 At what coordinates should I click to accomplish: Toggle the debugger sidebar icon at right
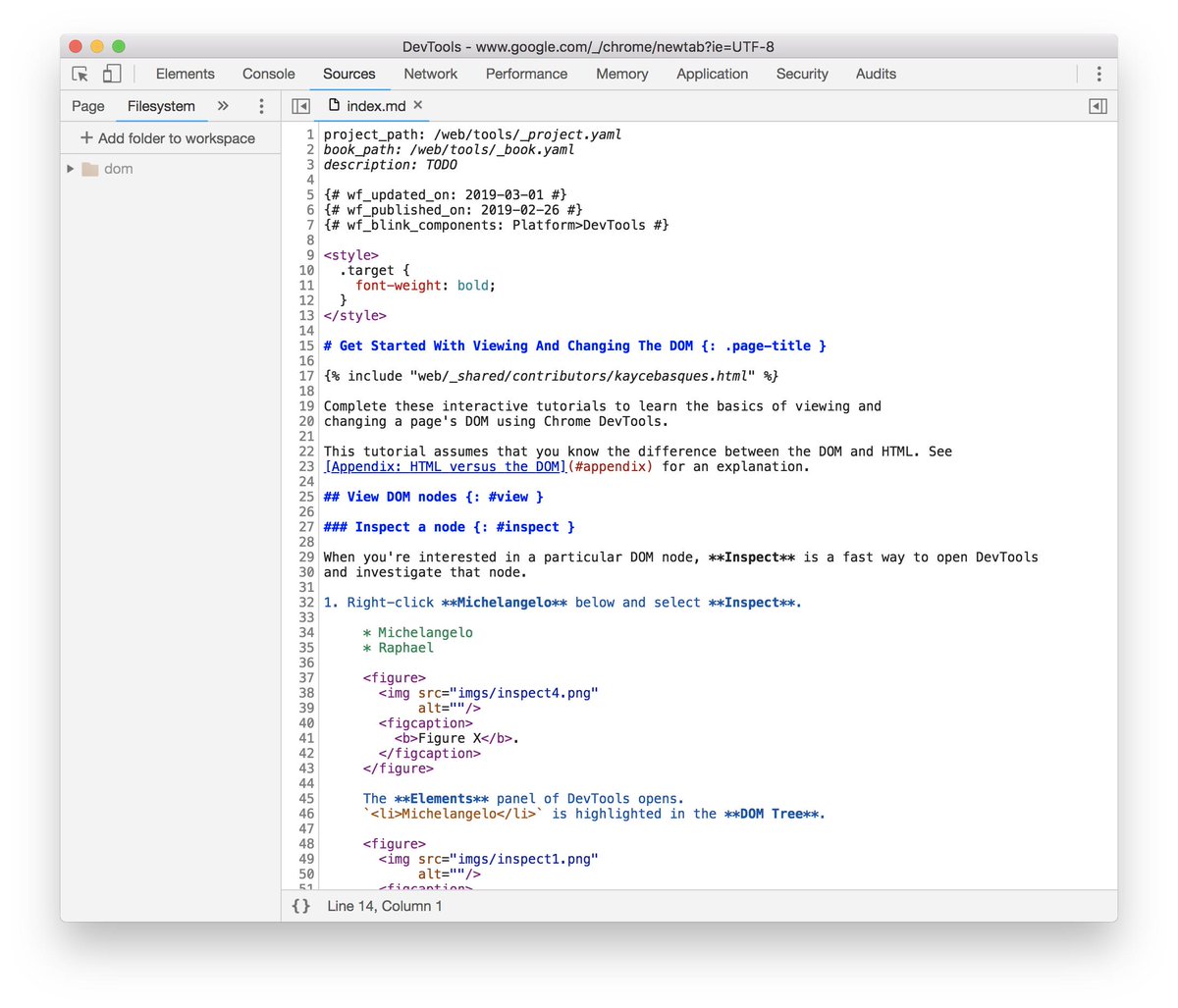click(x=1098, y=106)
